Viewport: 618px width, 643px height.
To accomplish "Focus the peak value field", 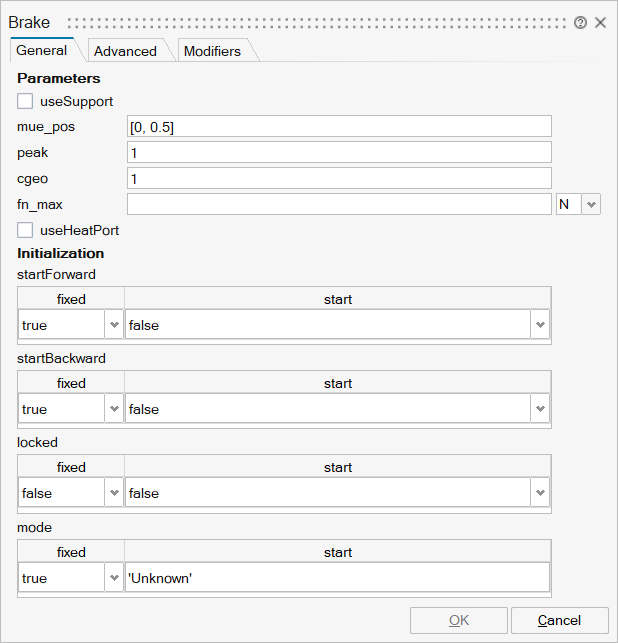I will 339,152.
